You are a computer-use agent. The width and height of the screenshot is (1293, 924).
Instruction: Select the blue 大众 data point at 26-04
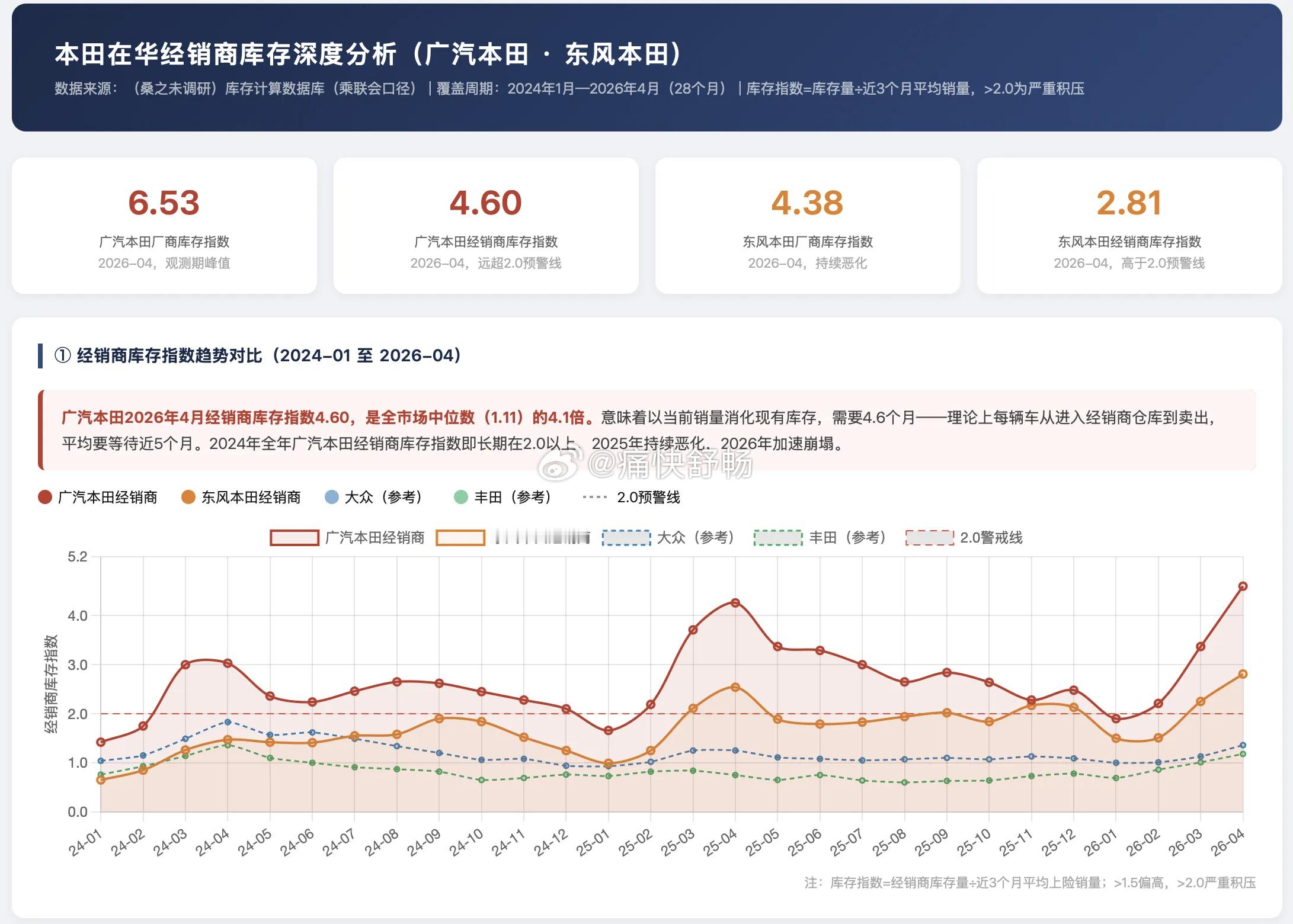click(x=1243, y=745)
